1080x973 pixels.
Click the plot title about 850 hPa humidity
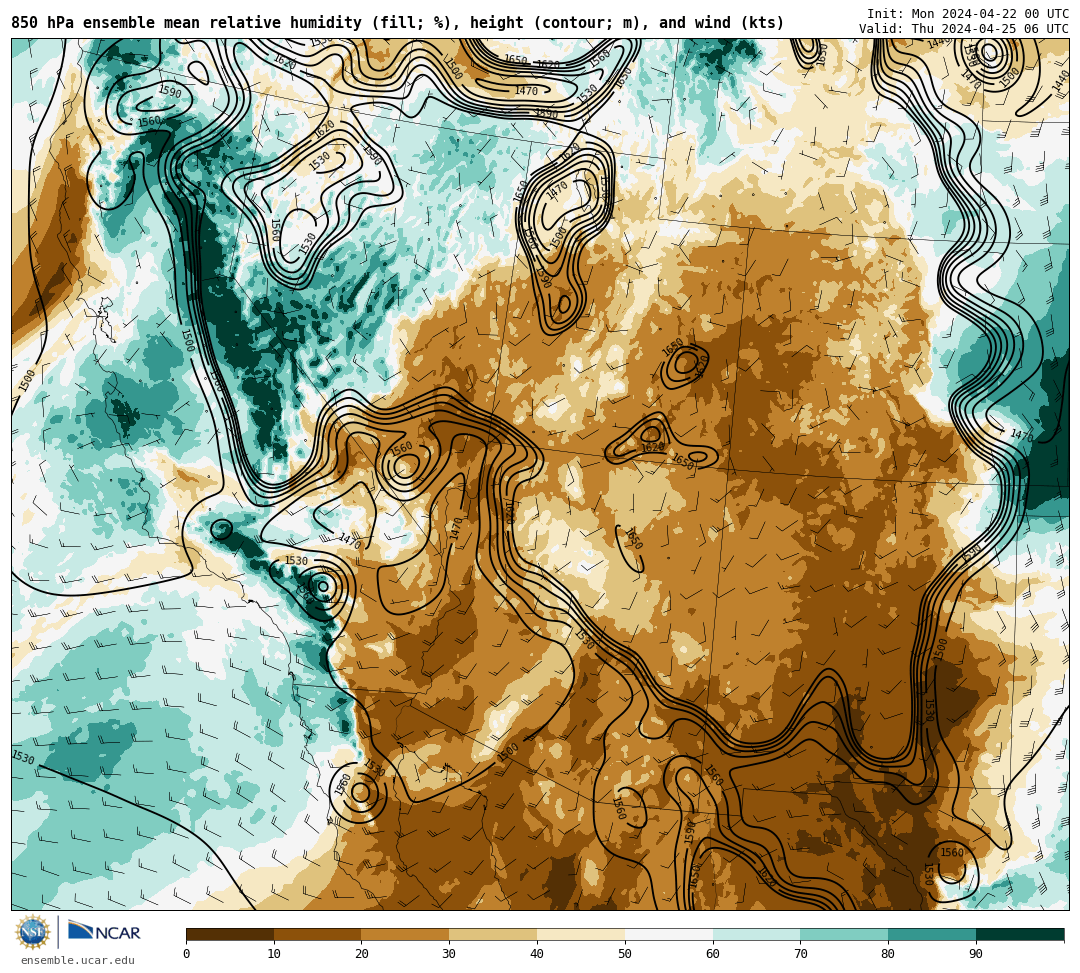point(397,23)
